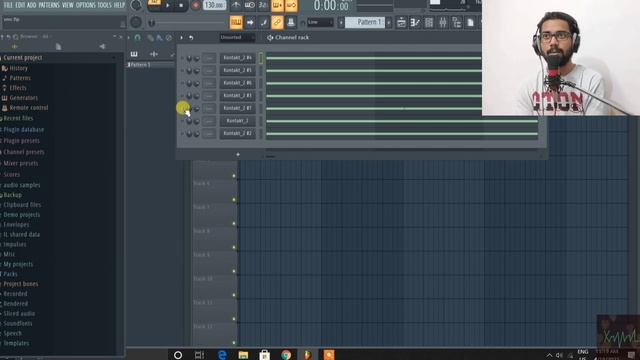Click the Channel rack title icon
The image size is (640, 360).
(270, 38)
